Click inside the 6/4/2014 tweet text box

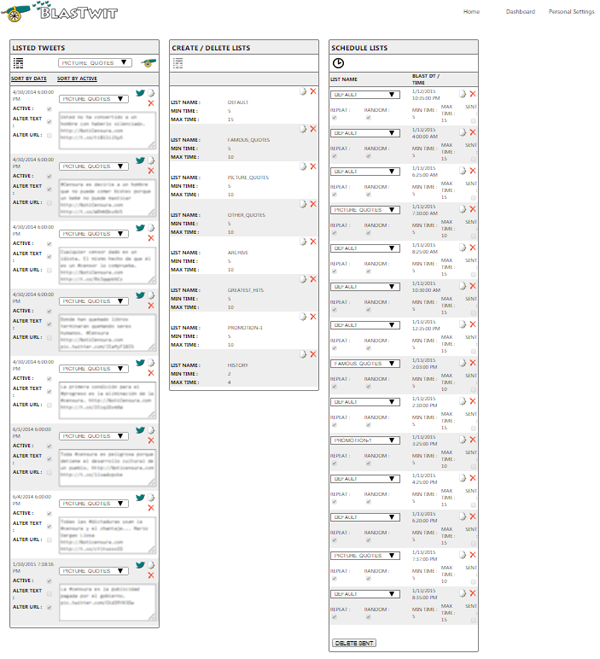pyautogui.click(x=108, y=535)
